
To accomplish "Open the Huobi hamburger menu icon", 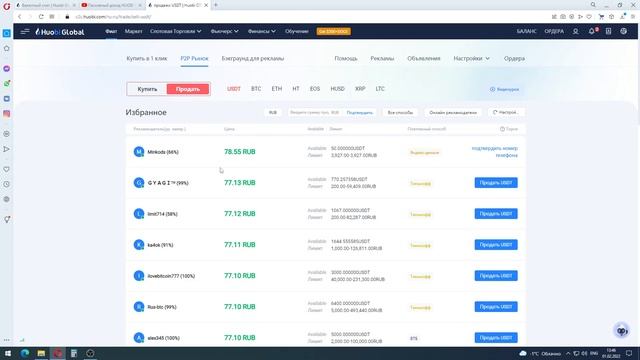I will coord(25,31).
